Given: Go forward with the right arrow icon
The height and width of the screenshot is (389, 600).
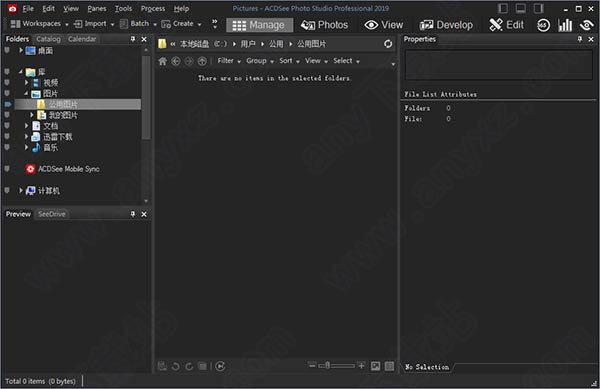Looking at the screenshot, I should click(189, 61).
